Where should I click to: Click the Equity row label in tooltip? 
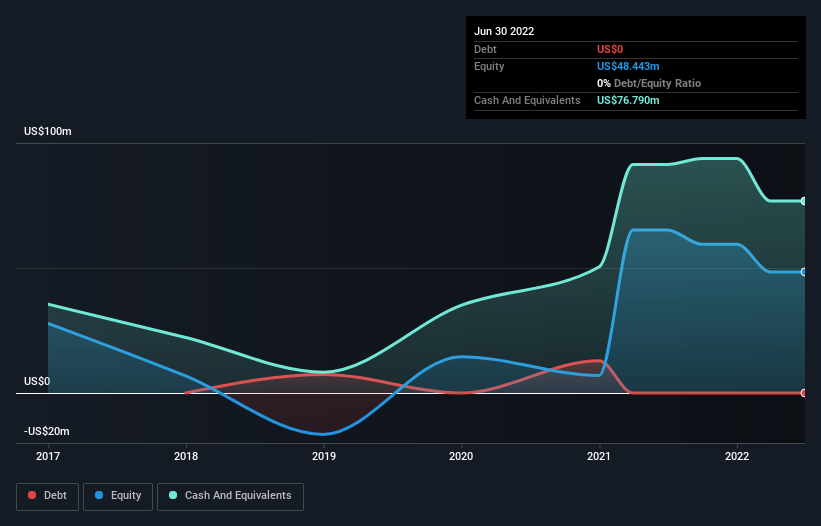[x=489, y=66]
